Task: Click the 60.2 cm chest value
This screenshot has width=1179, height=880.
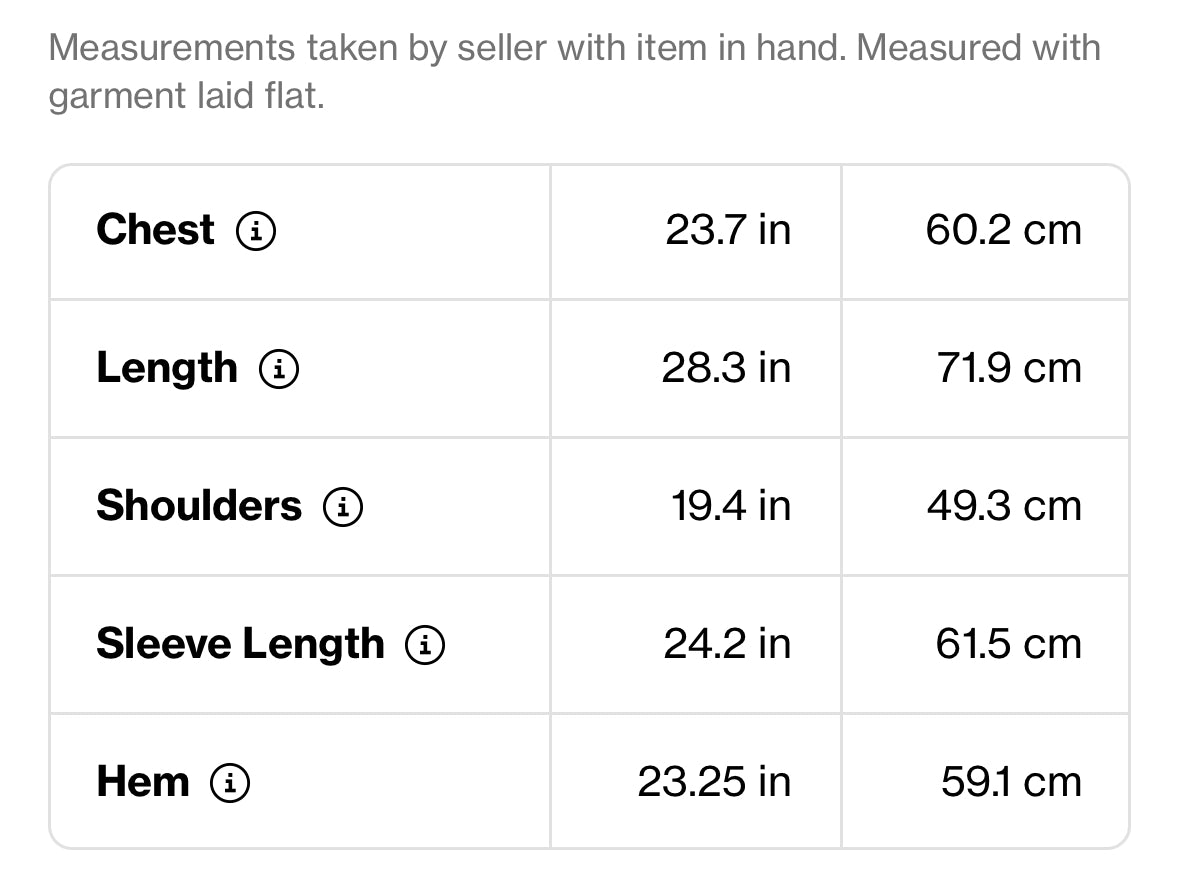Action: pos(1004,230)
